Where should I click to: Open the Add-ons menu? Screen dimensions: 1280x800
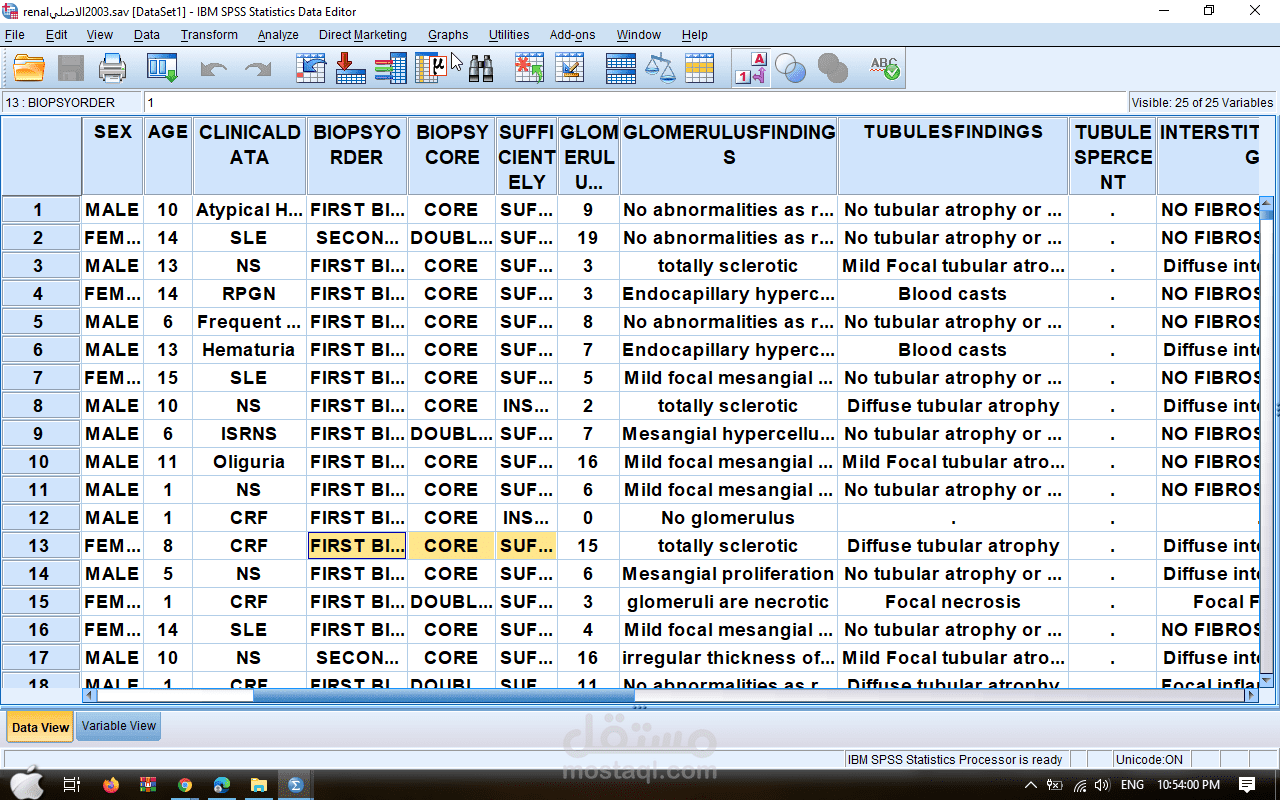[x=572, y=34]
